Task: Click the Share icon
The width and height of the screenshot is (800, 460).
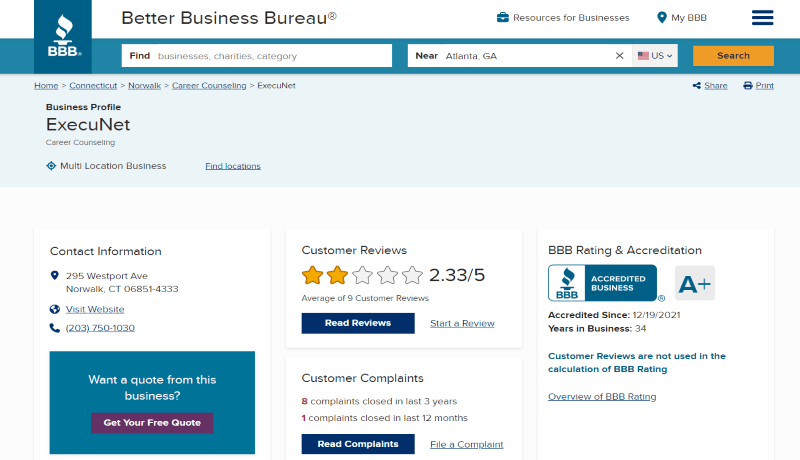Action: pyautogui.click(x=696, y=86)
